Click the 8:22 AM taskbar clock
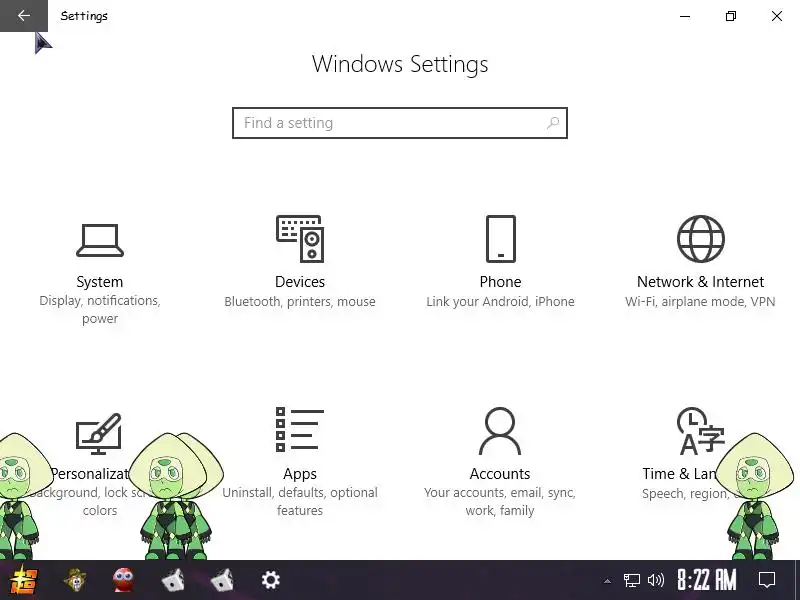The image size is (800, 600). tap(707, 580)
